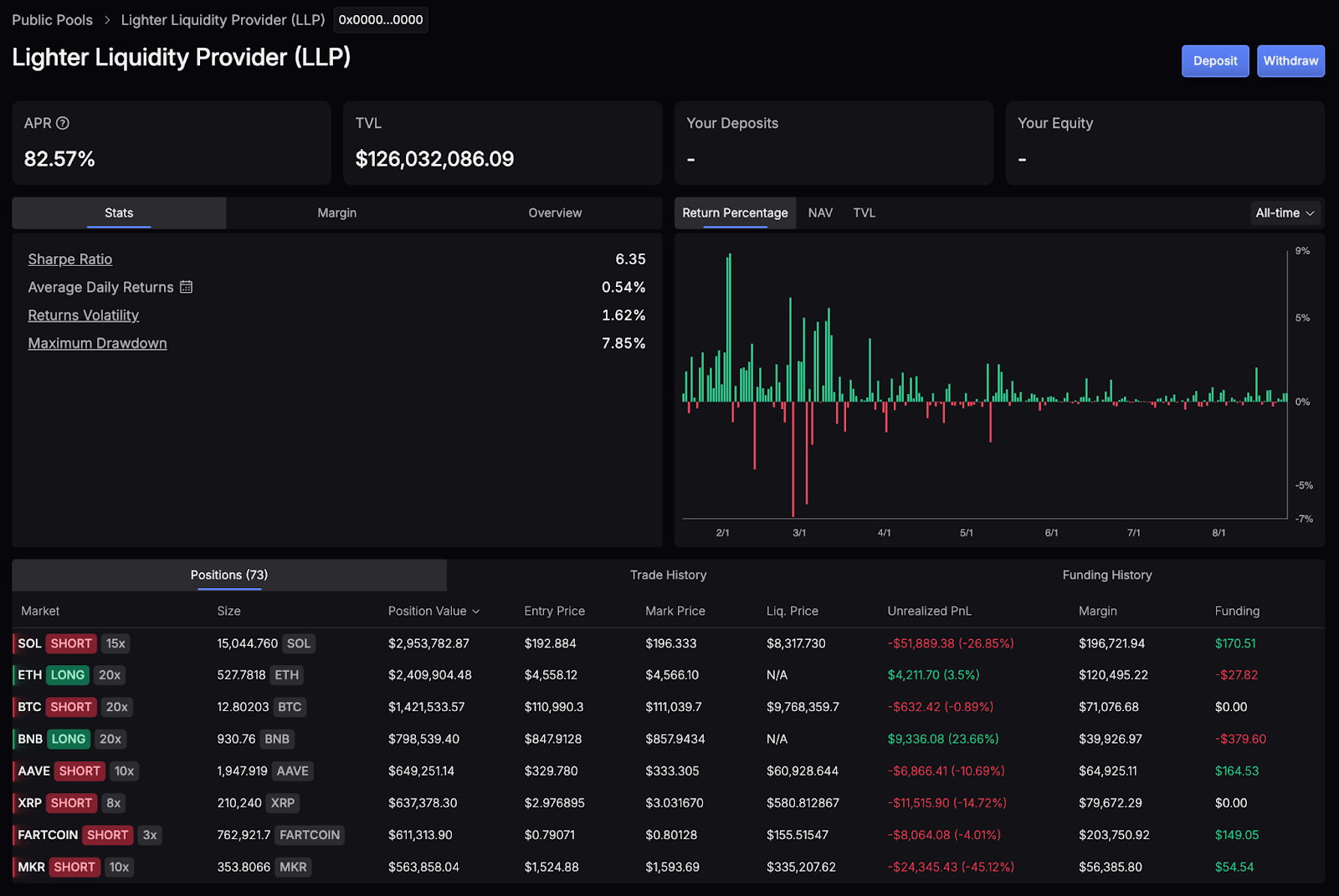Switch to the Overview tab
Screen dimensions: 1339x896
[555, 213]
